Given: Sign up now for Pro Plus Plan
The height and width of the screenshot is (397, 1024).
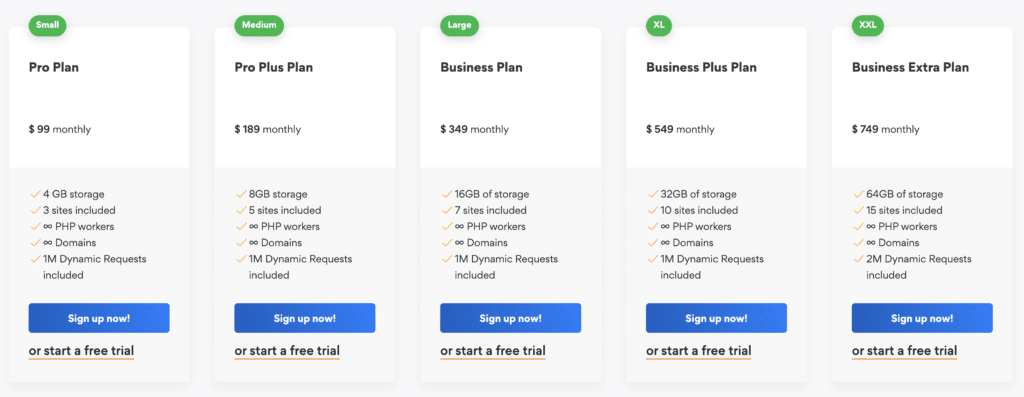Looking at the screenshot, I should point(305,318).
